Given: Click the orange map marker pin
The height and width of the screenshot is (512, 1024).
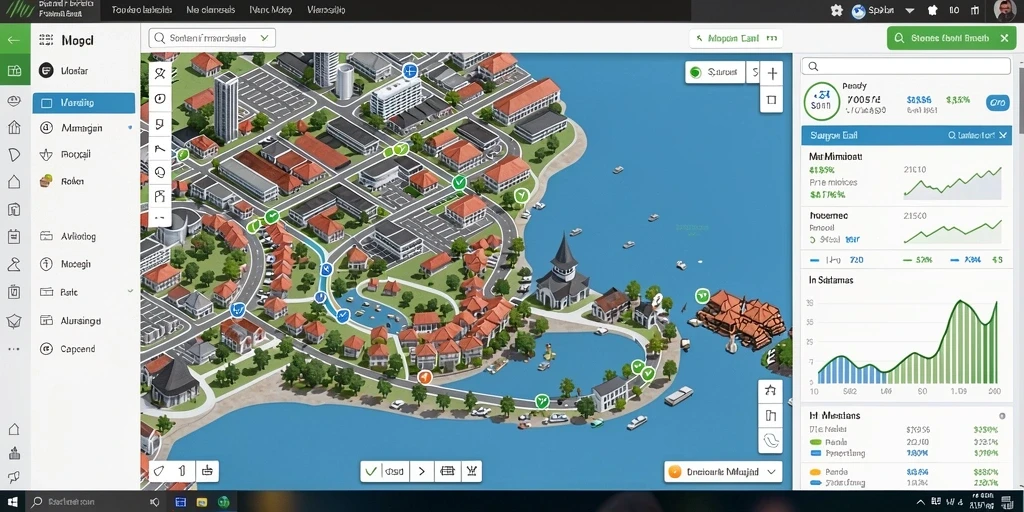Looking at the screenshot, I should (x=424, y=377).
